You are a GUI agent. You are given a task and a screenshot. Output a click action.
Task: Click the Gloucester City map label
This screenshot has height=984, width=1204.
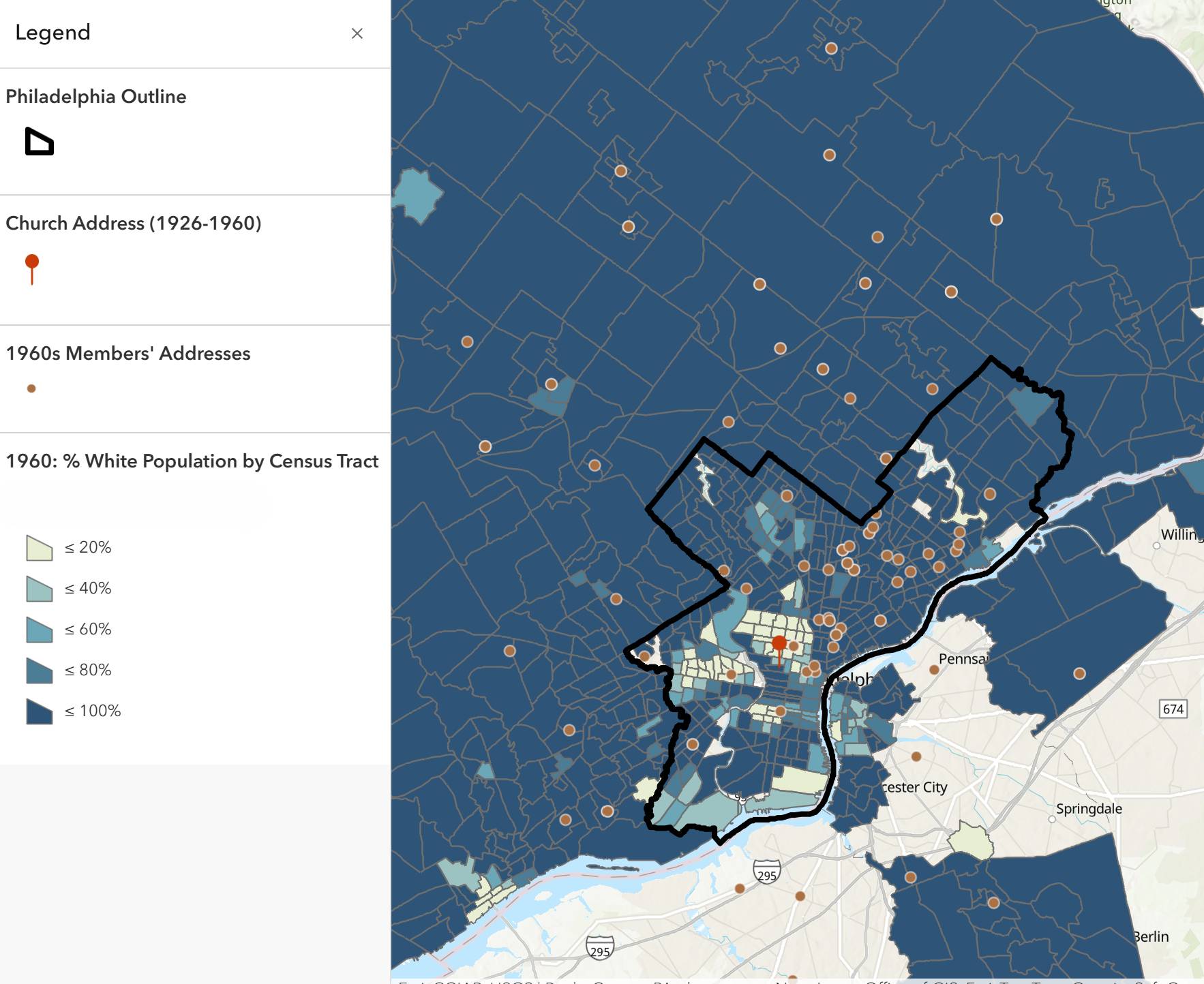(914, 788)
